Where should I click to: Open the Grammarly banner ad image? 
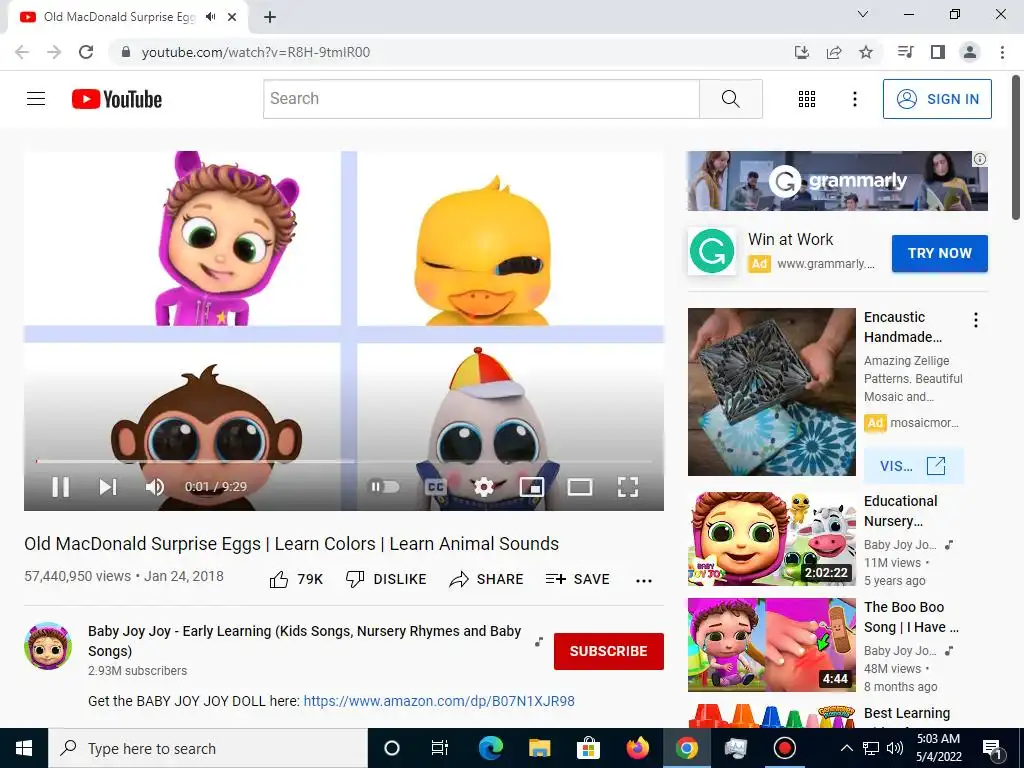(837, 181)
